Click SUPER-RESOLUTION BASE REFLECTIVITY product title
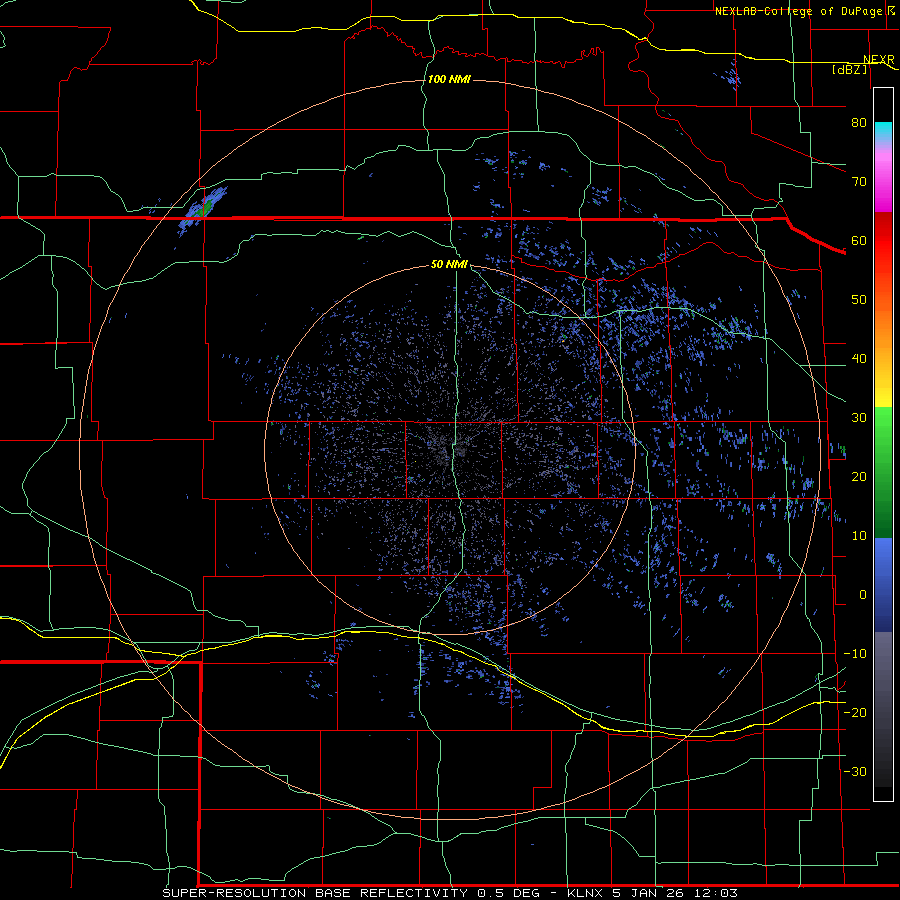This screenshot has width=900, height=900. [315, 893]
